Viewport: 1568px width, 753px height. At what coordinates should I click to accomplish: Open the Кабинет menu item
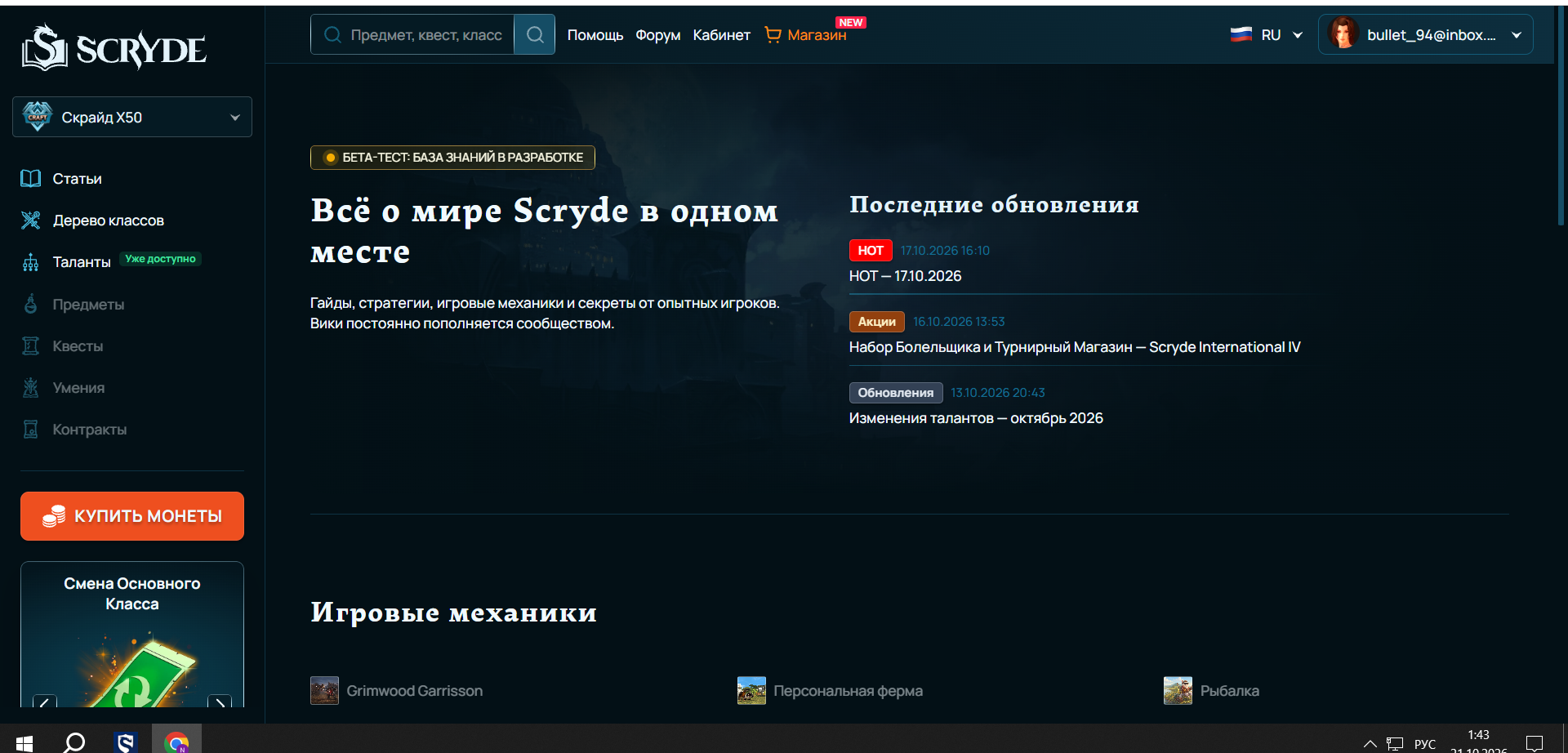(x=721, y=35)
